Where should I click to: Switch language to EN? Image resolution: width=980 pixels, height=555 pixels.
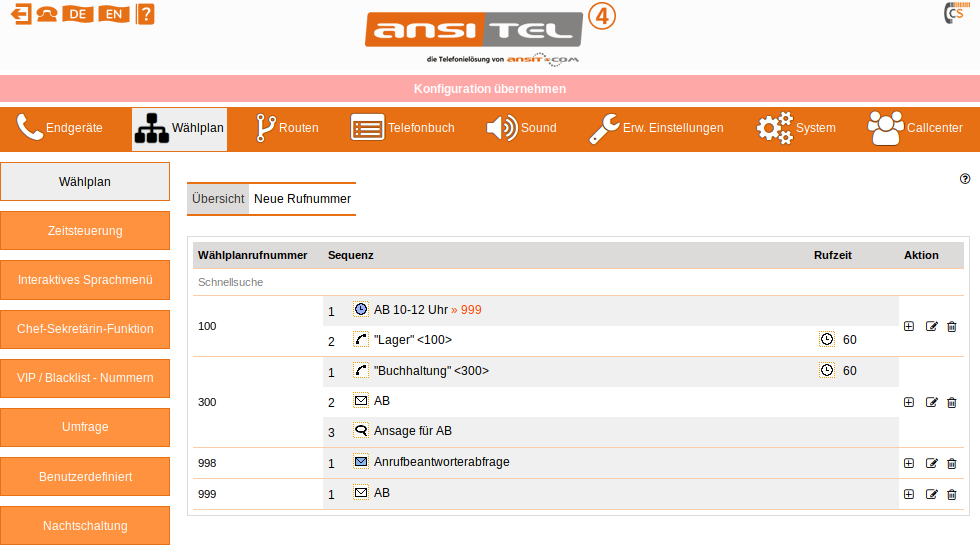click(115, 14)
